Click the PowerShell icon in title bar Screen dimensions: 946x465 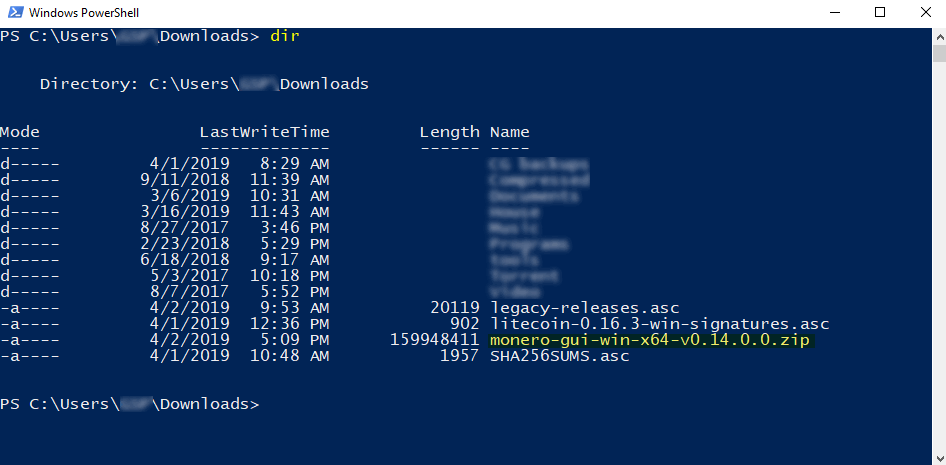coord(15,12)
